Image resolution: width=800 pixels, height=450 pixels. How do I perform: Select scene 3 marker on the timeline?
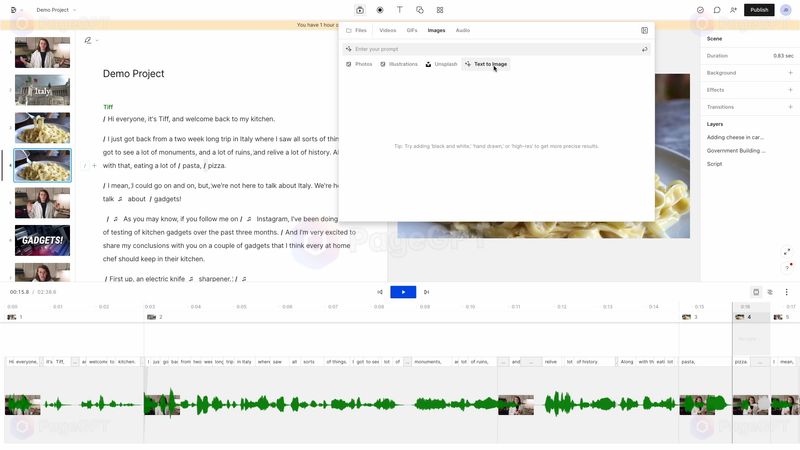(x=690, y=317)
